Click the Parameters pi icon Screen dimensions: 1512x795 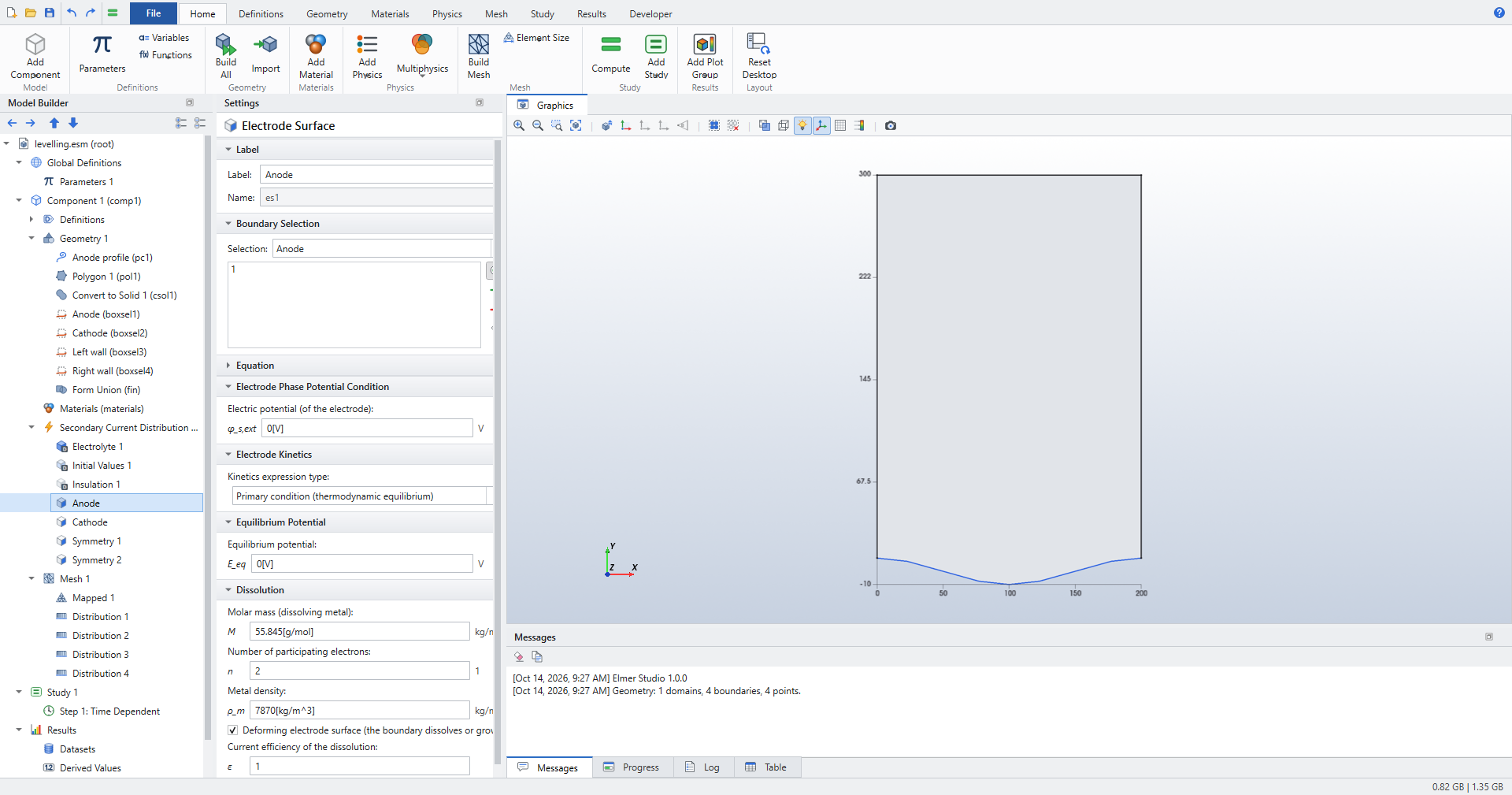[102, 54]
